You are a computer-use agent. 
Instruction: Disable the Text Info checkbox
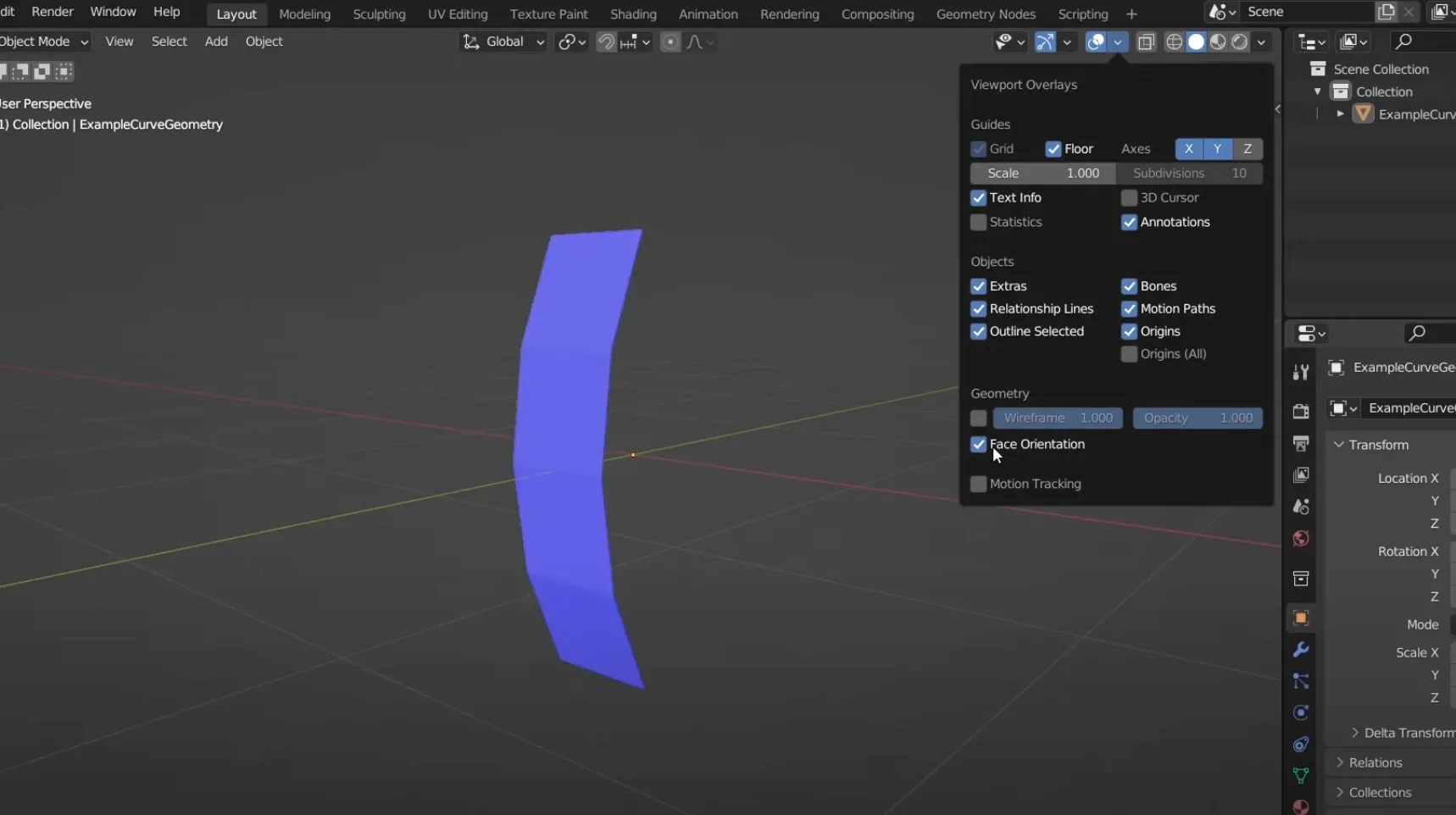tap(979, 197)
